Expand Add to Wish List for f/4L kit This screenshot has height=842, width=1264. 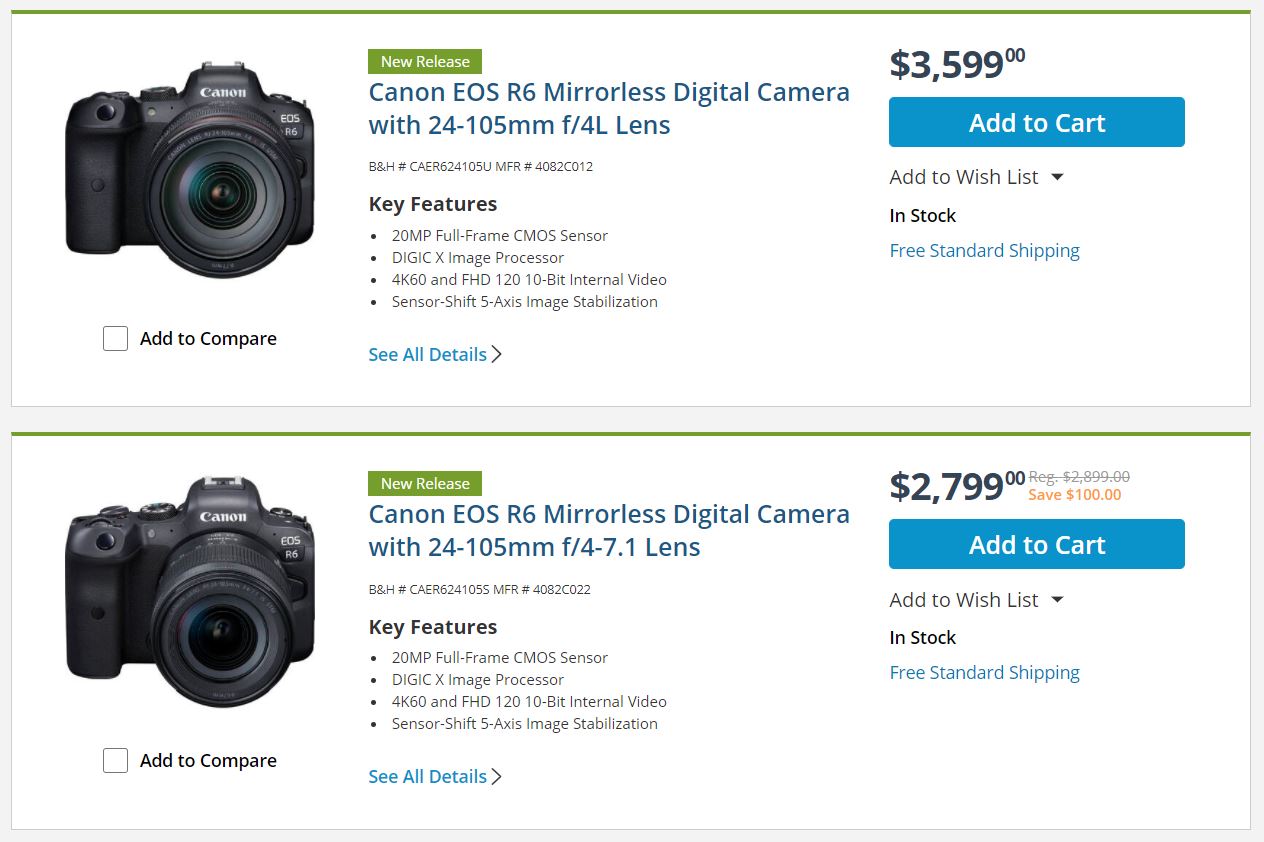976,177
